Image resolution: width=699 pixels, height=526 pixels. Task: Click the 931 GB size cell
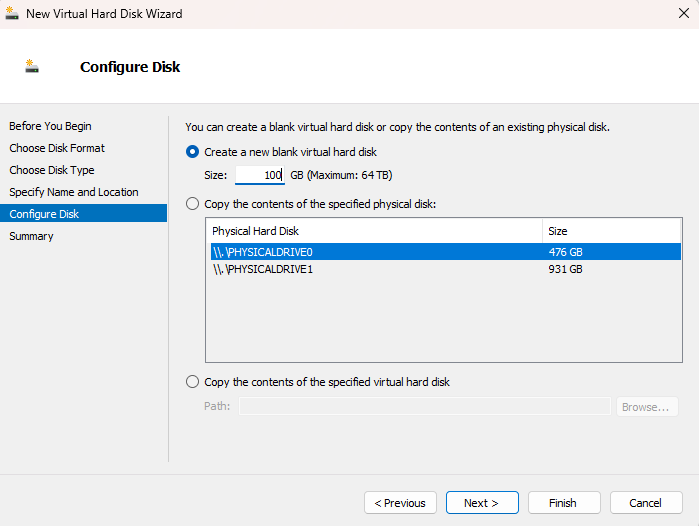(x=565, y=269)
